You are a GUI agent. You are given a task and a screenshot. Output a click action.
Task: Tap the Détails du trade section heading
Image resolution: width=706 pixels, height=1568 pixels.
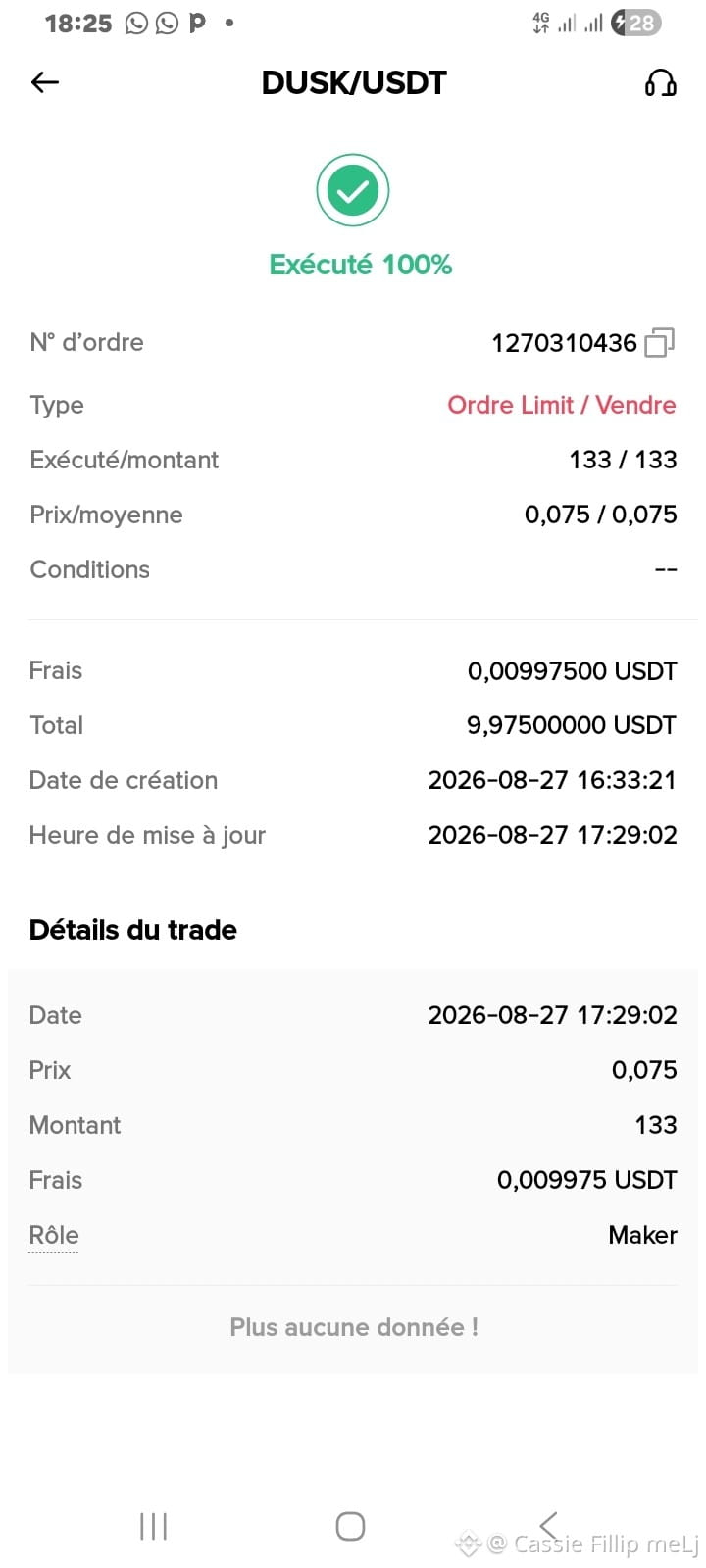(133, 930)
